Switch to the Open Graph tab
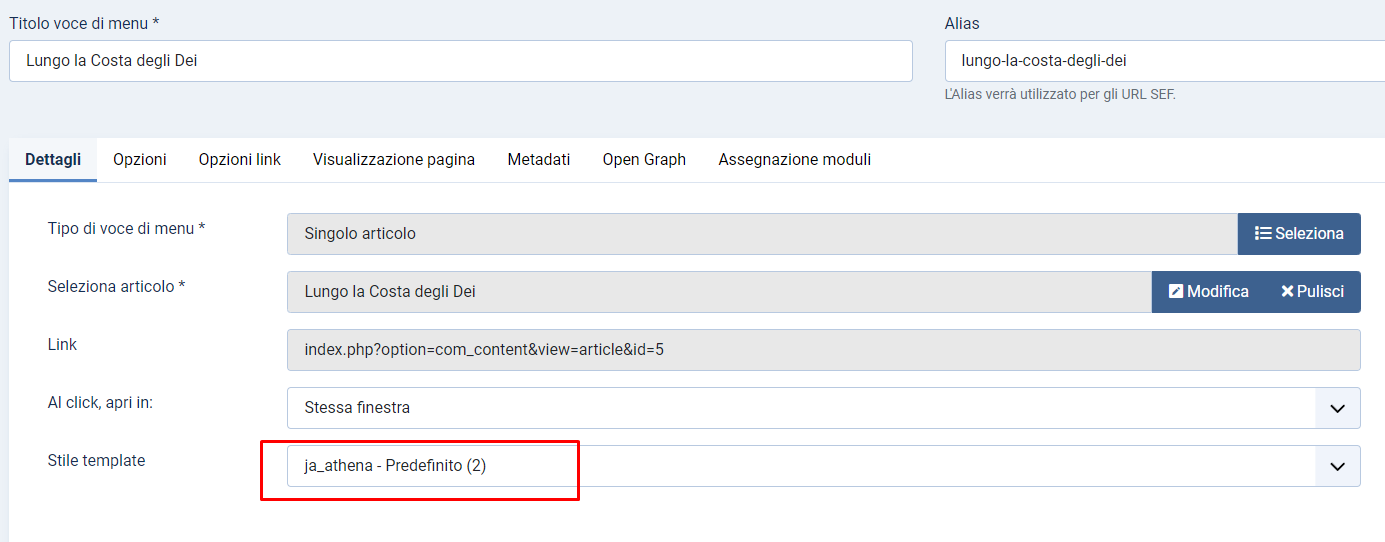Image resolution: width=1385 pixels, height=542 pixels. [x=644, y=160]
